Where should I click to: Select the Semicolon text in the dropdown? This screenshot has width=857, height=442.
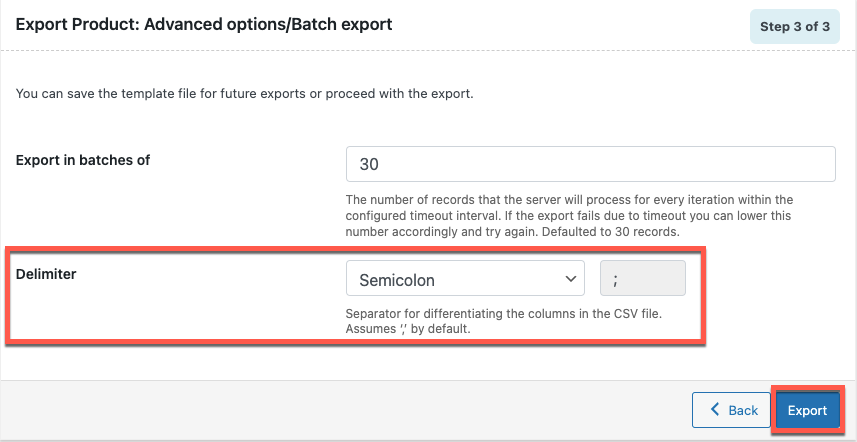[x=397, y=280]
